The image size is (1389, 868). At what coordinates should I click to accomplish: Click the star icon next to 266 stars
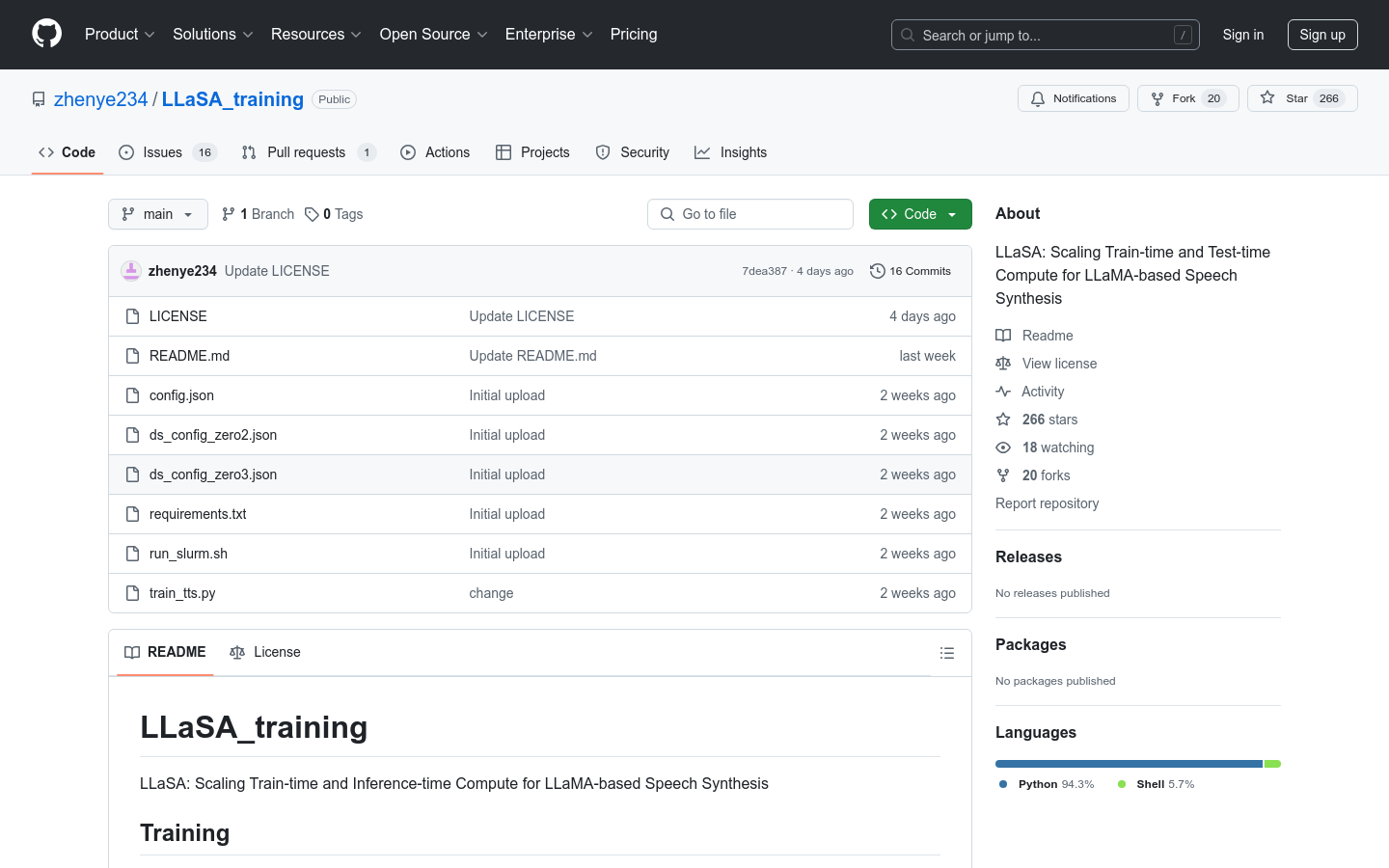coord(1003,420)
